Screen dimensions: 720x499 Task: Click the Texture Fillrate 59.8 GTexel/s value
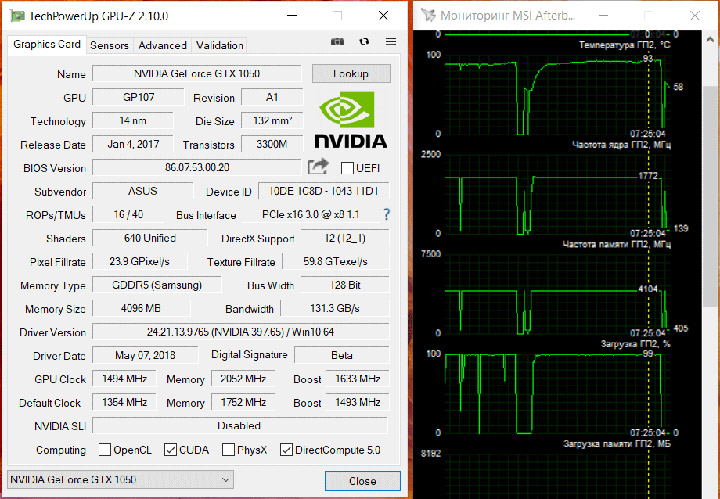336,261
